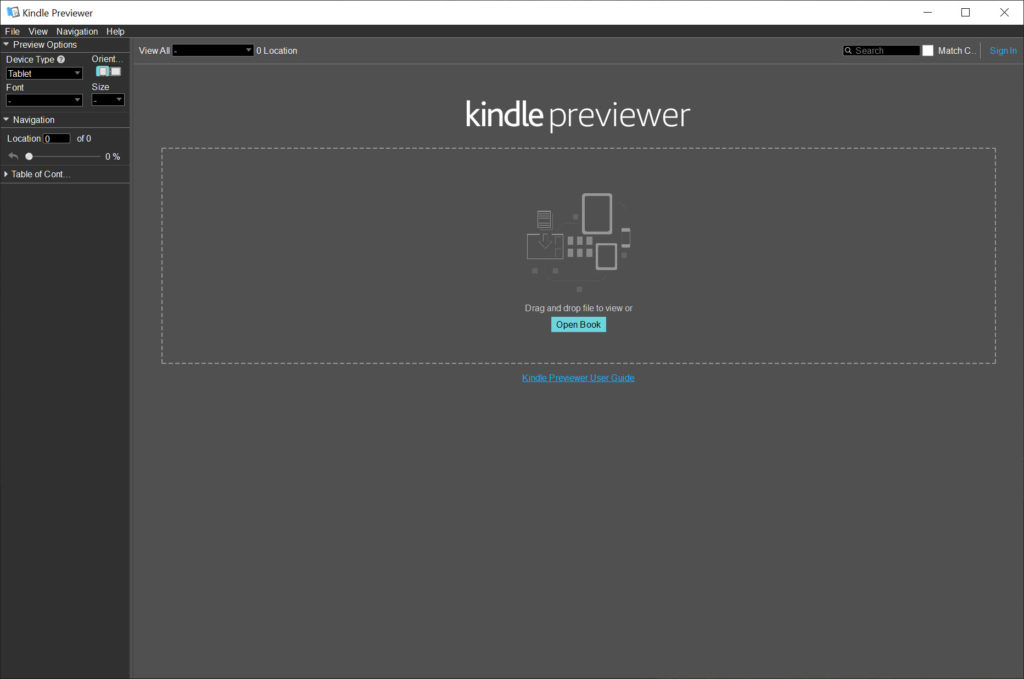Open the Device Type Tablet dropdown
The image size is (1024, 679).
(44, 74)
